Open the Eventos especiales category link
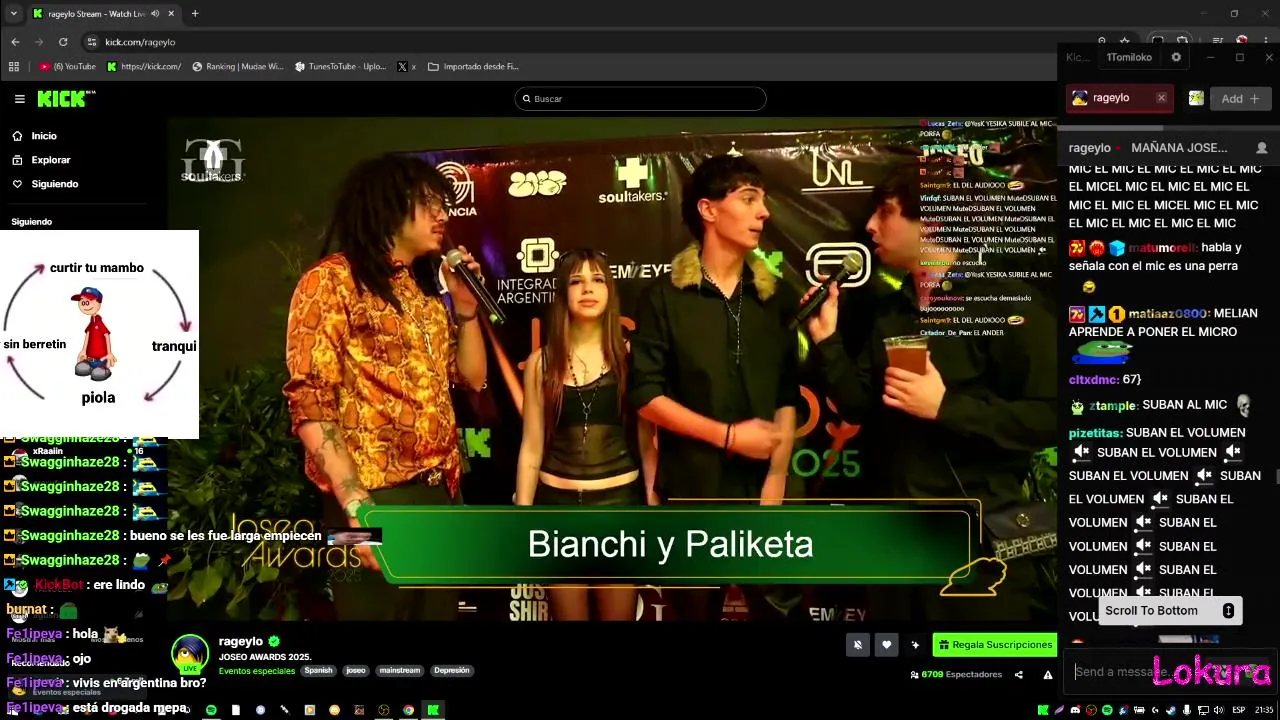Image resolution: width=1280 pixels, height=720 pixels. click(257, 671)
